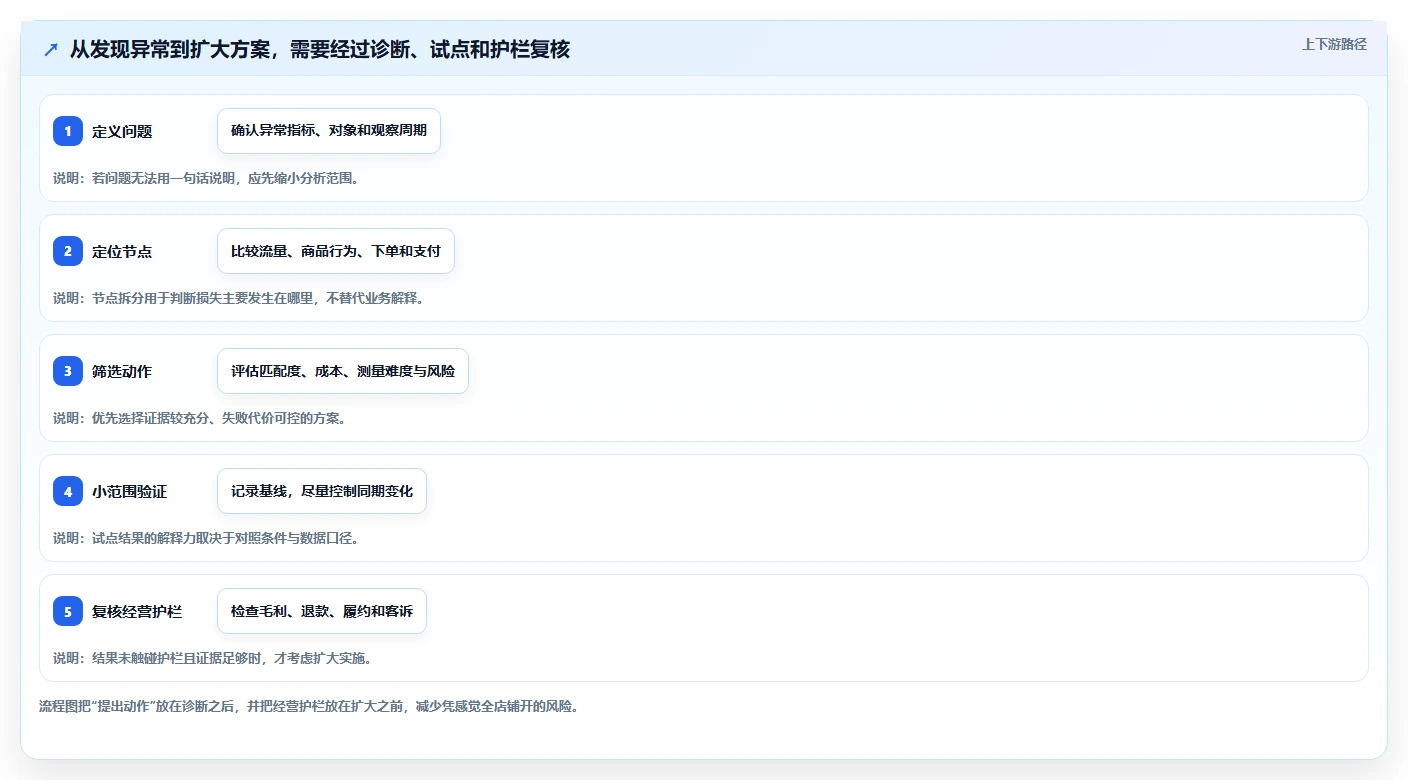Click the 上下游路径 label in header

tap(1334, 44)
